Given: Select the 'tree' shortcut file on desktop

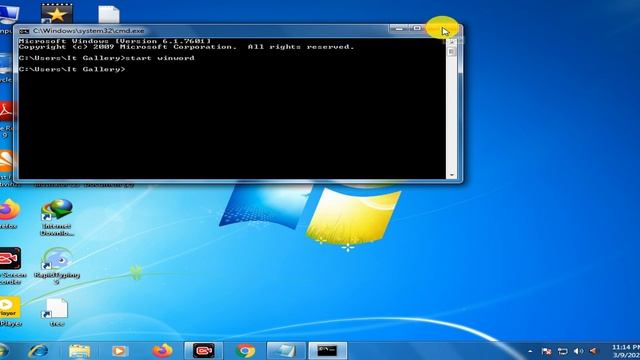Looking at the screenshot, I should (x=57, y=312).
